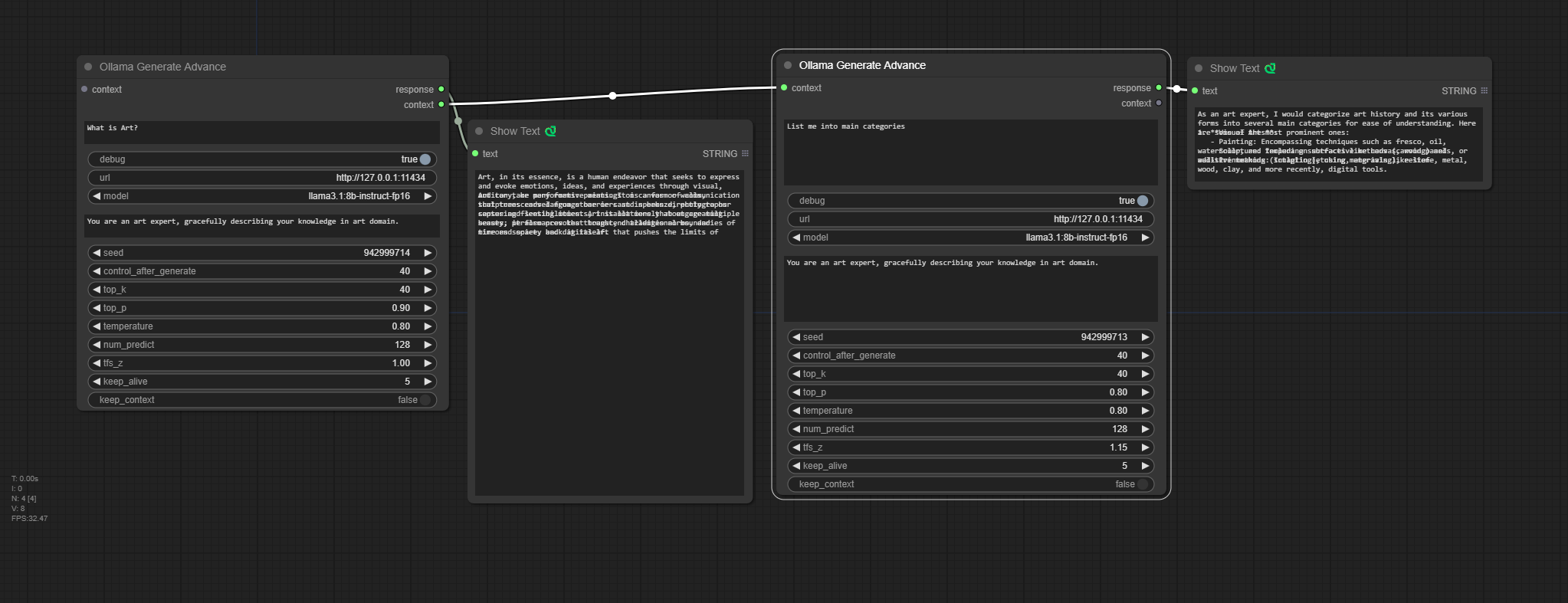Open control_after_generate option in the 'What is Art?' node
Image resolution: width=1568 pixels, height=603 pixels.
click(x=262, y=271)
